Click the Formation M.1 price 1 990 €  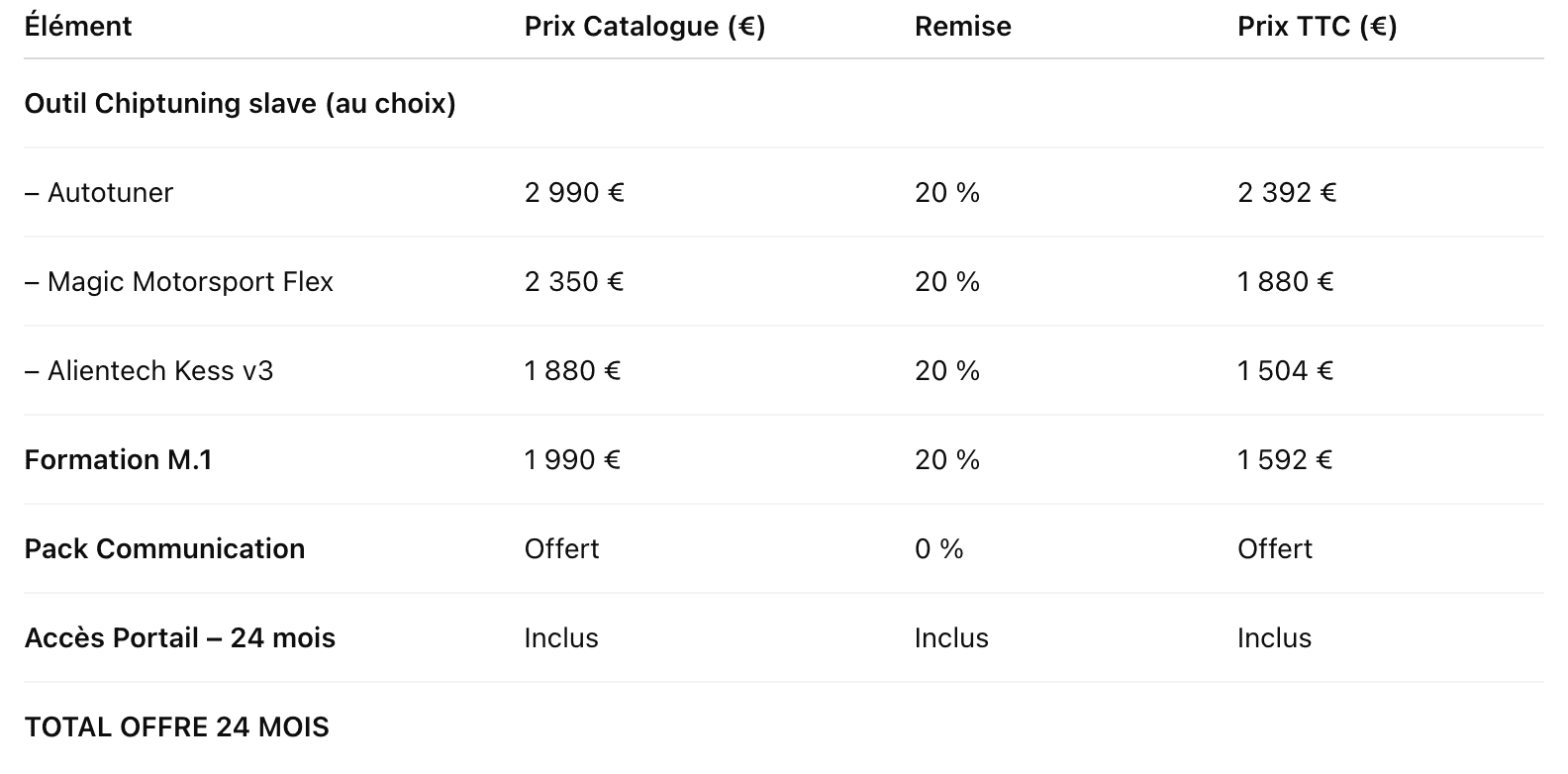[572, 459]
